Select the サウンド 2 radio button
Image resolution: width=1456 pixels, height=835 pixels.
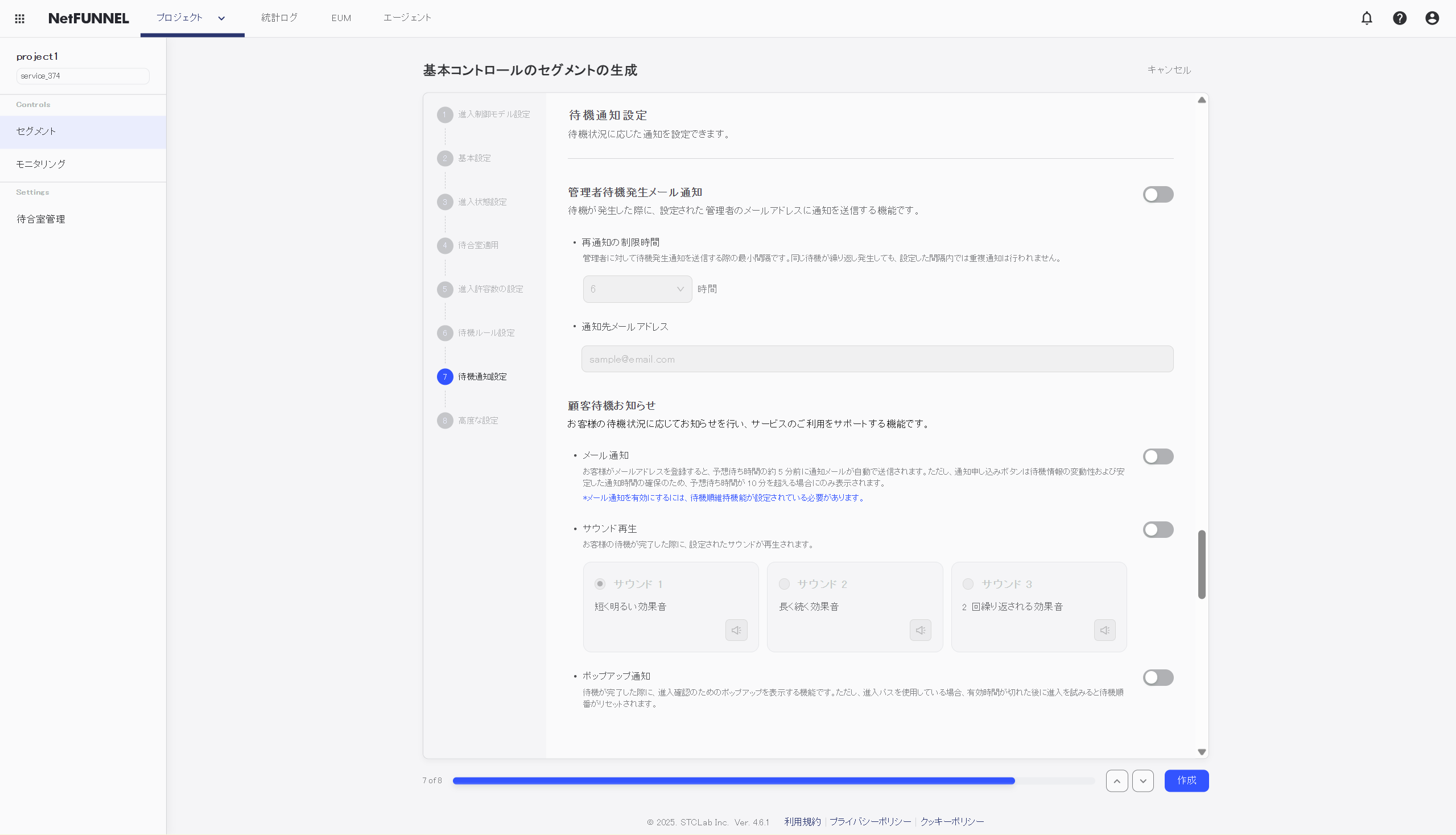(x=783, y=584)
